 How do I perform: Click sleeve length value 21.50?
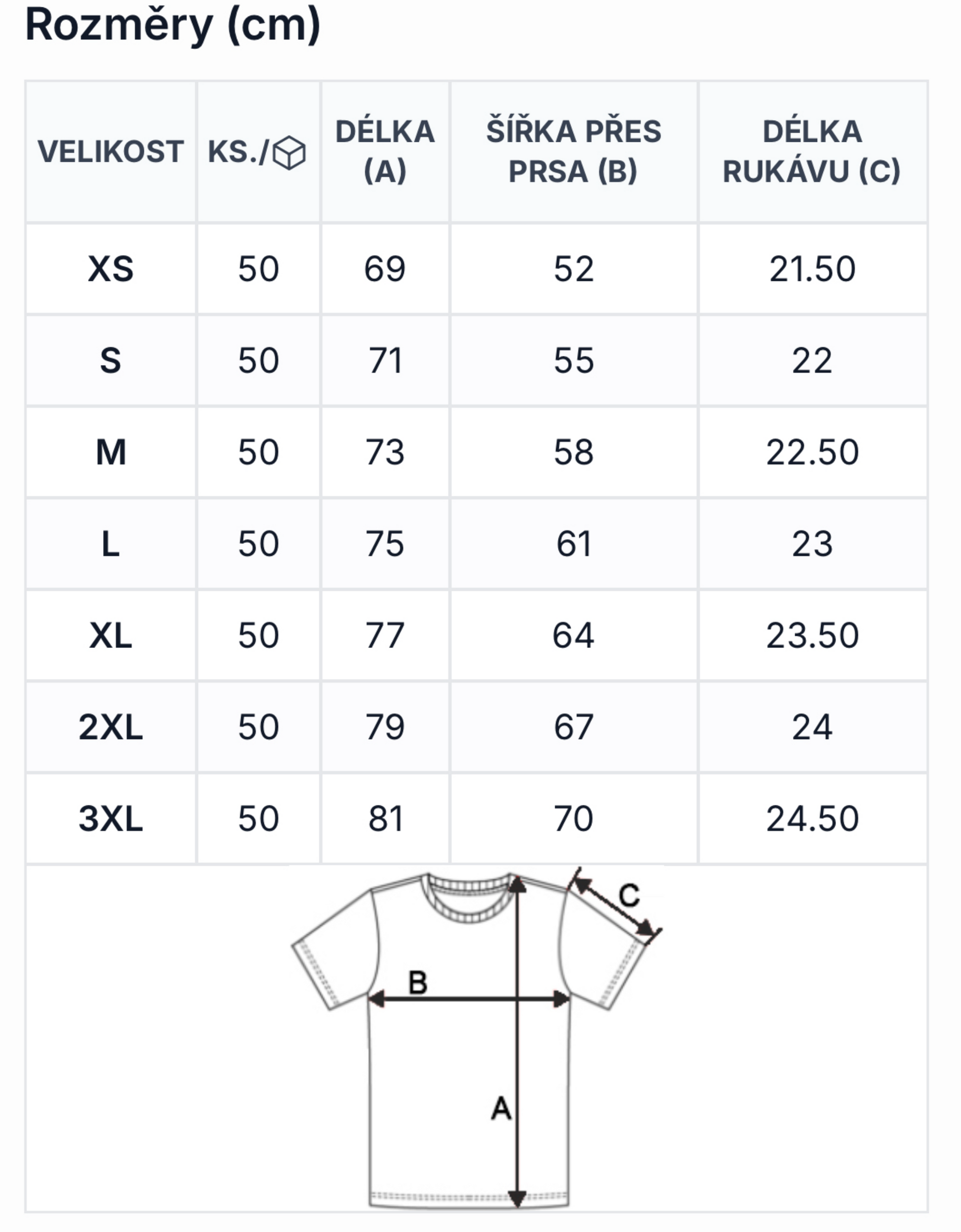[x=812, y=269]
